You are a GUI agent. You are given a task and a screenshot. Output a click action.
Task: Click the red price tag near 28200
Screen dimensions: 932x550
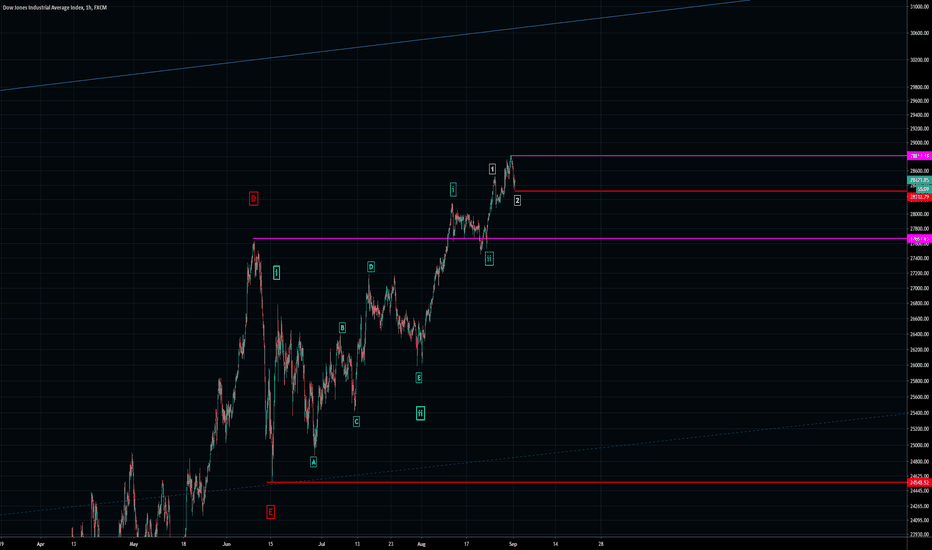point(920,197)
